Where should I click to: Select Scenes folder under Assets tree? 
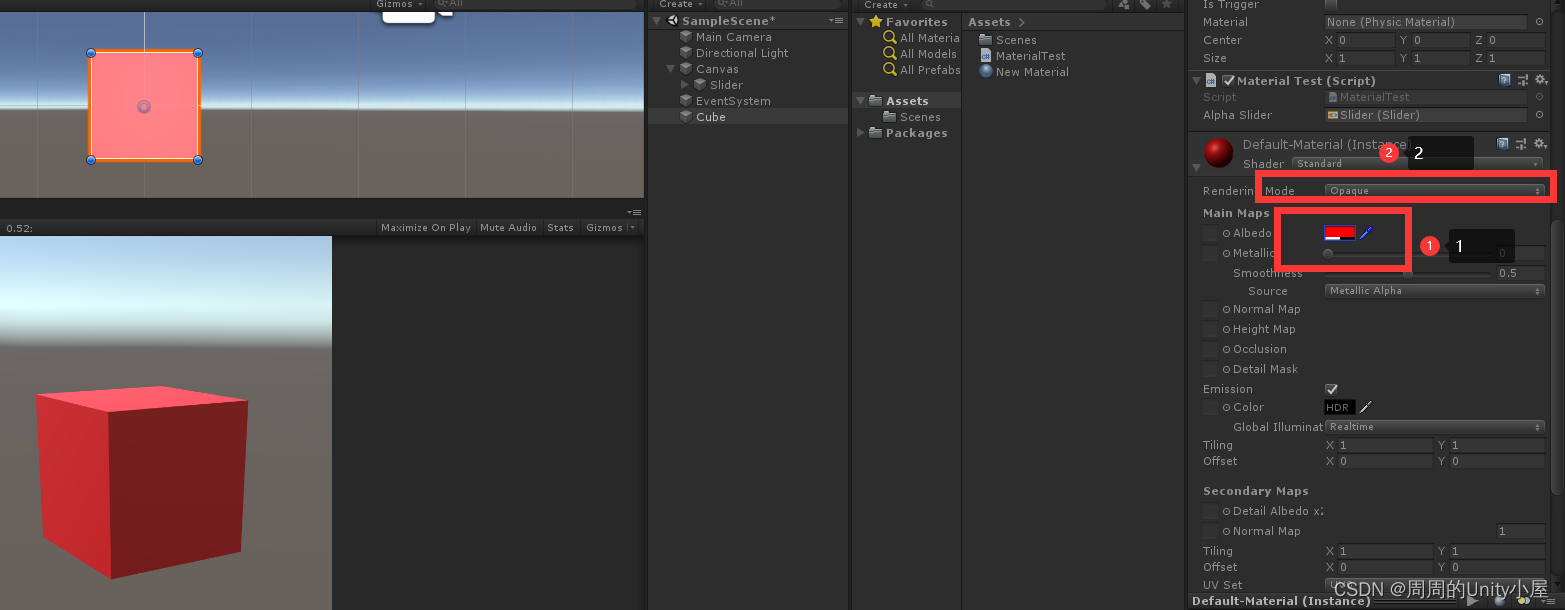[920, 117]
